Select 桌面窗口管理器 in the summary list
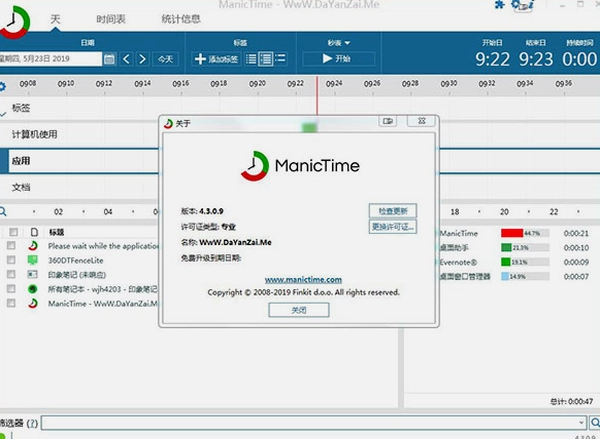 click(465, 276)
